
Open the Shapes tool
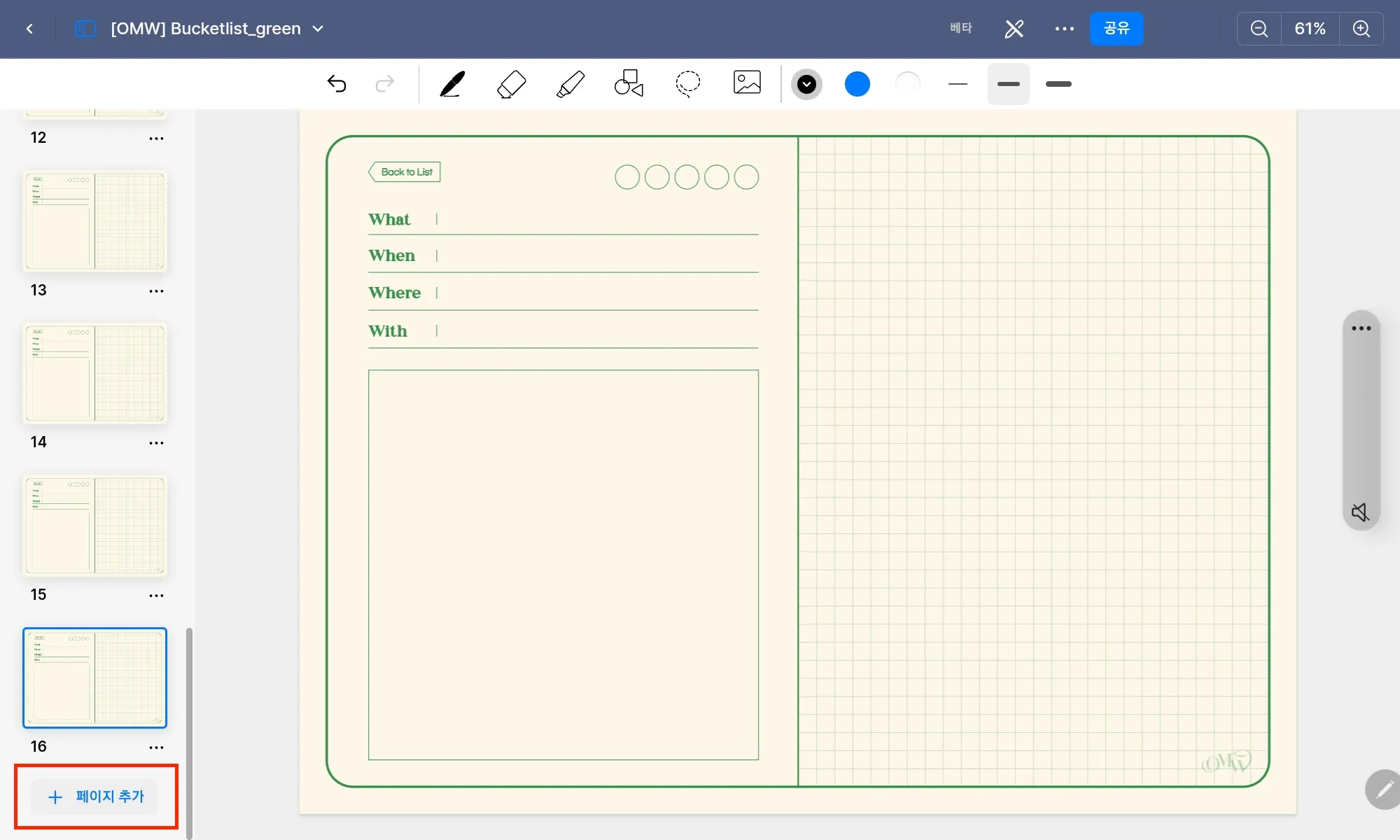[x=629, y=83]
